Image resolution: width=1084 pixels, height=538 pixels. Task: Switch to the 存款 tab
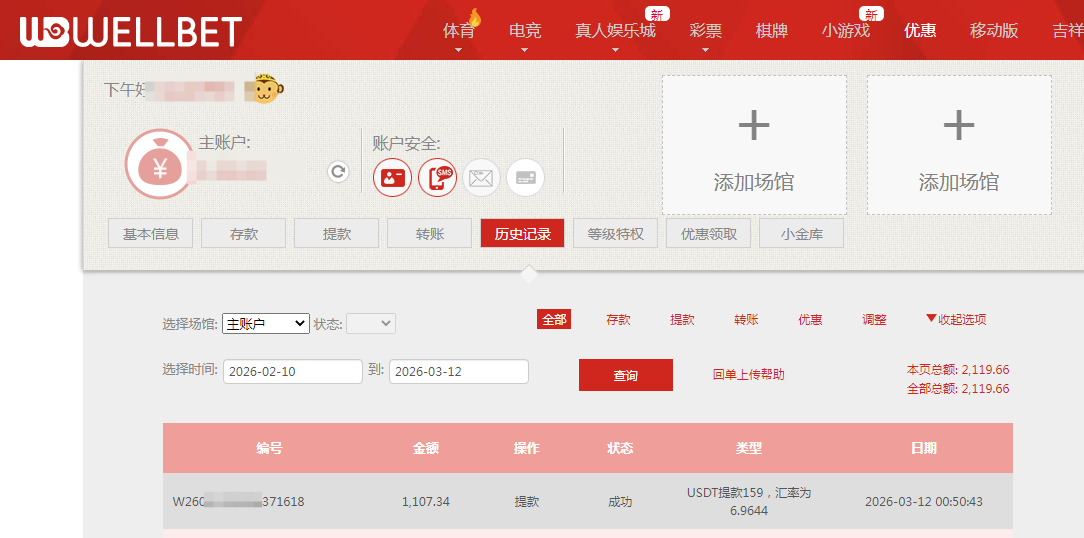243,234
